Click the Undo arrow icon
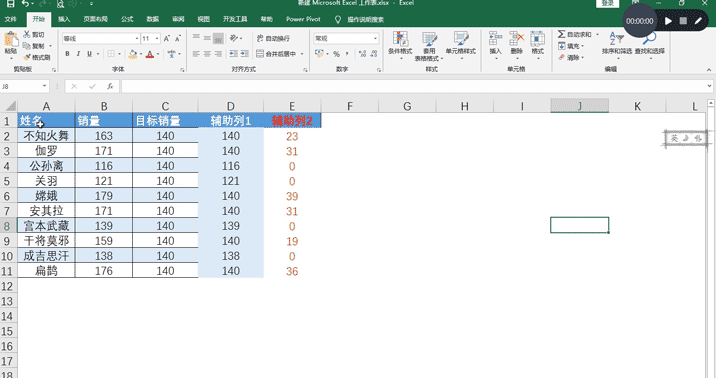 click(x=26, y=3)
